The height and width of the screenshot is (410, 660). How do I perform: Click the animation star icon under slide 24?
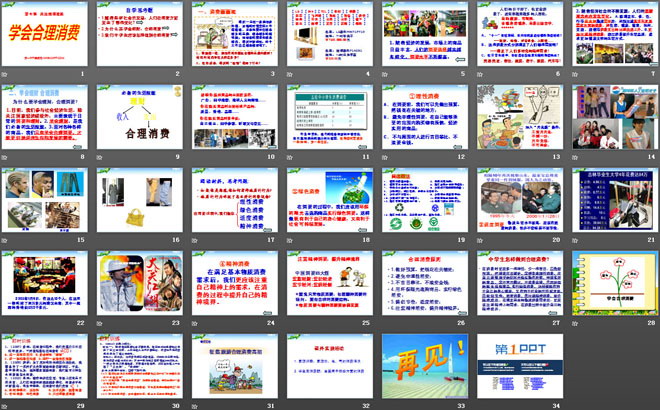194,323
